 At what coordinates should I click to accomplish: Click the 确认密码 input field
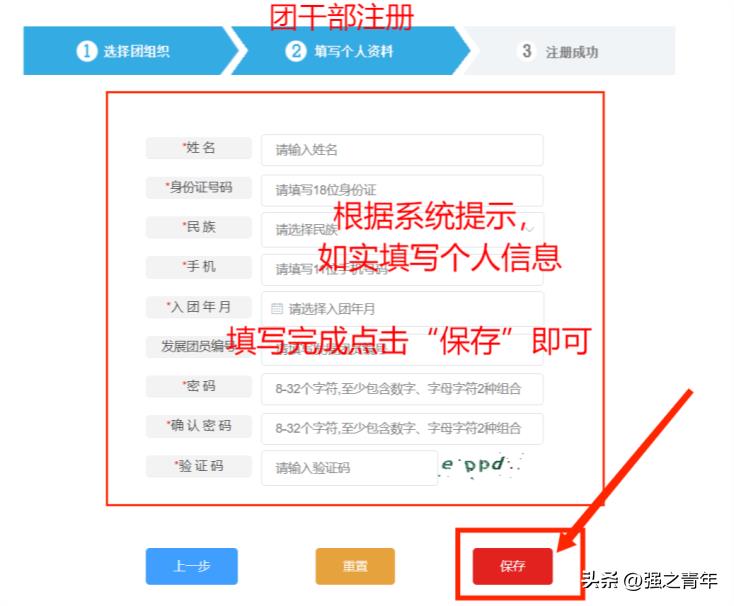pos(401,428)
